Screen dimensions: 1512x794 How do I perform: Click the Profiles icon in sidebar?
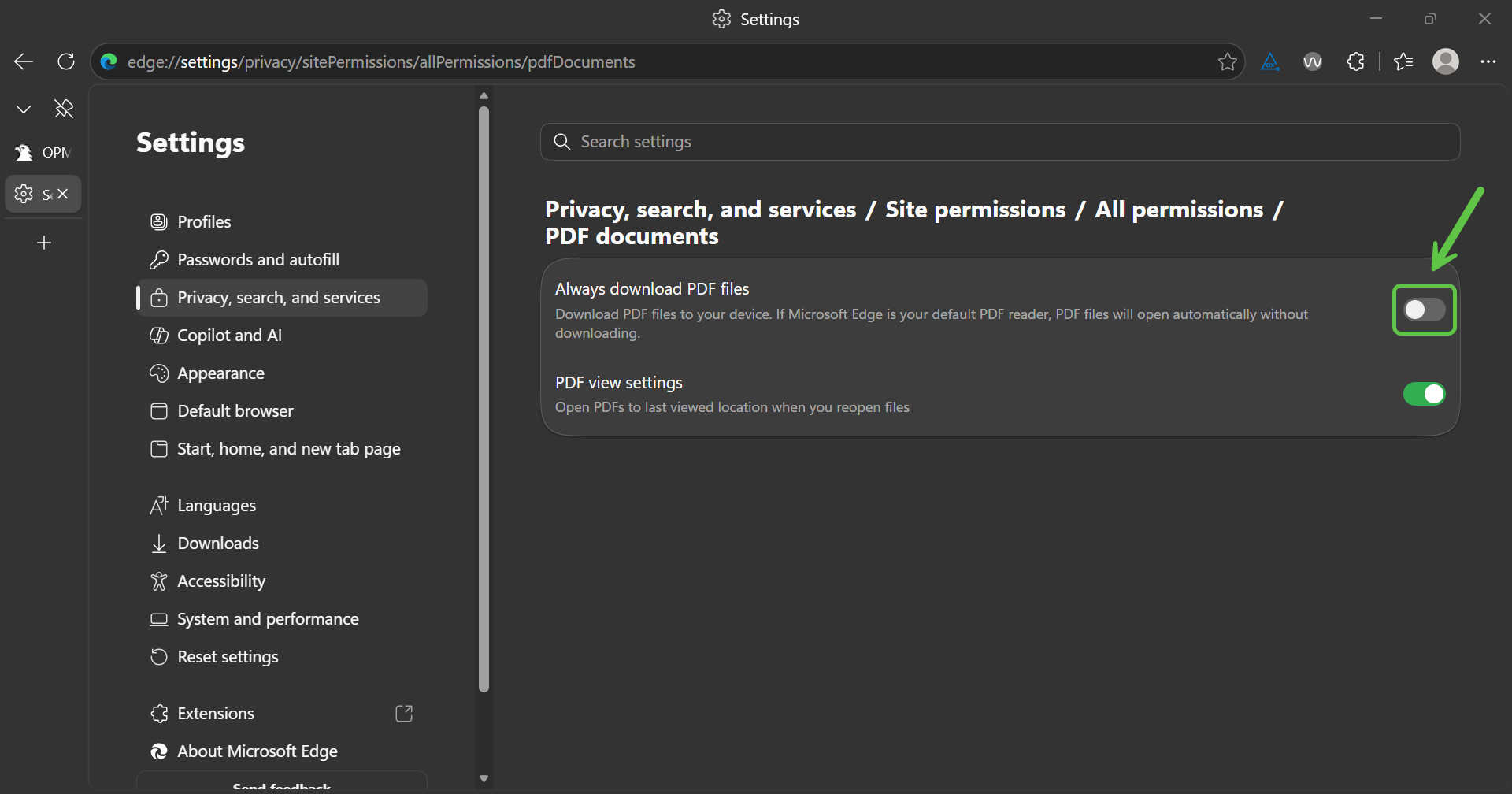tap(159, 222)
